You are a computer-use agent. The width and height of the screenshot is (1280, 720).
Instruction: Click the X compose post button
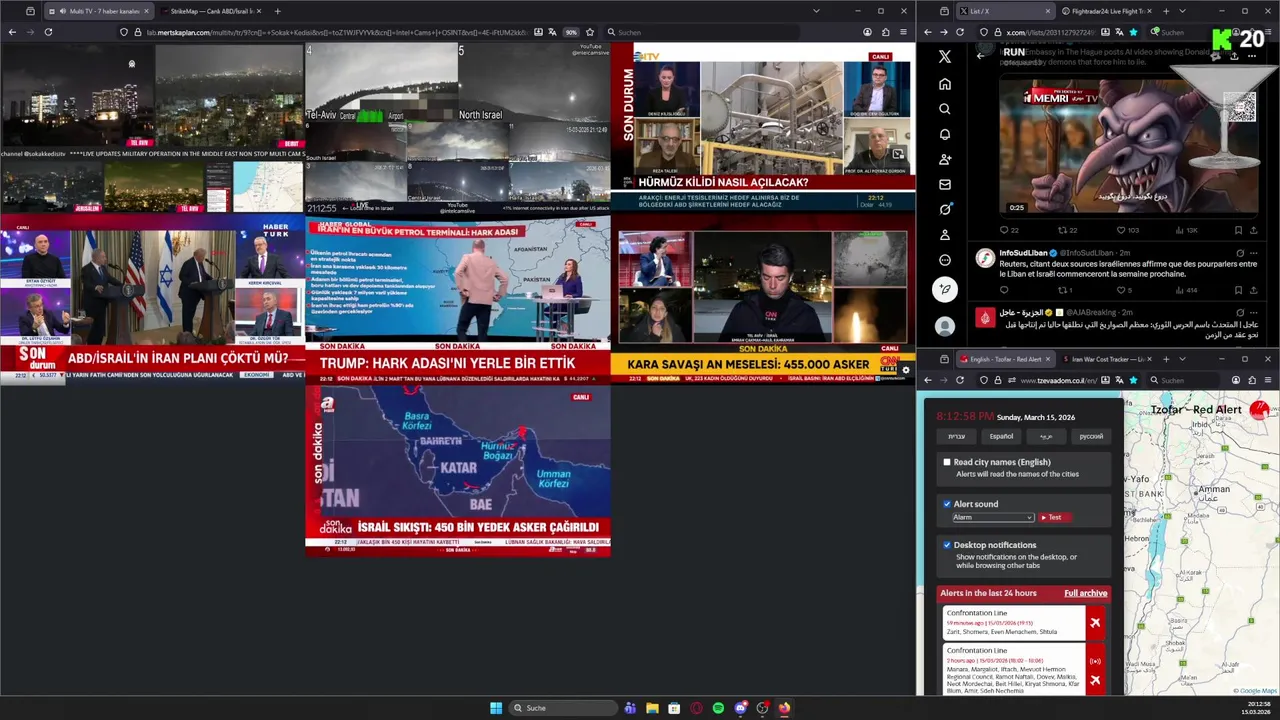click(x=944, y=290)
